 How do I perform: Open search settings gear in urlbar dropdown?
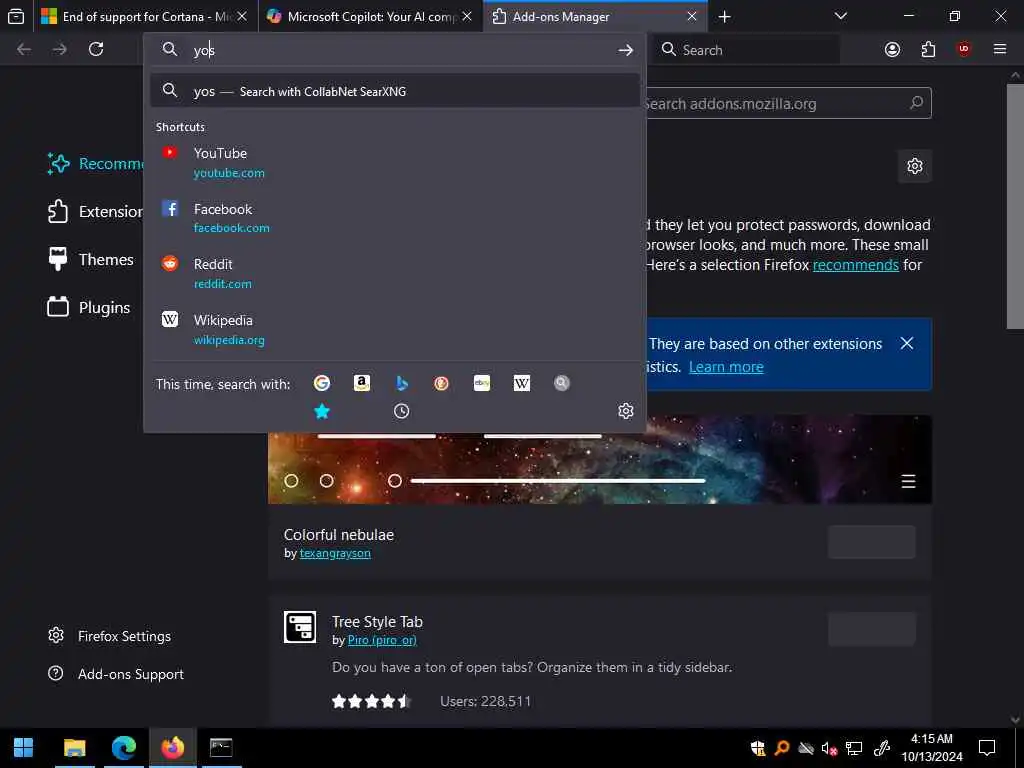pyautogui.click(x=626, y=411)
